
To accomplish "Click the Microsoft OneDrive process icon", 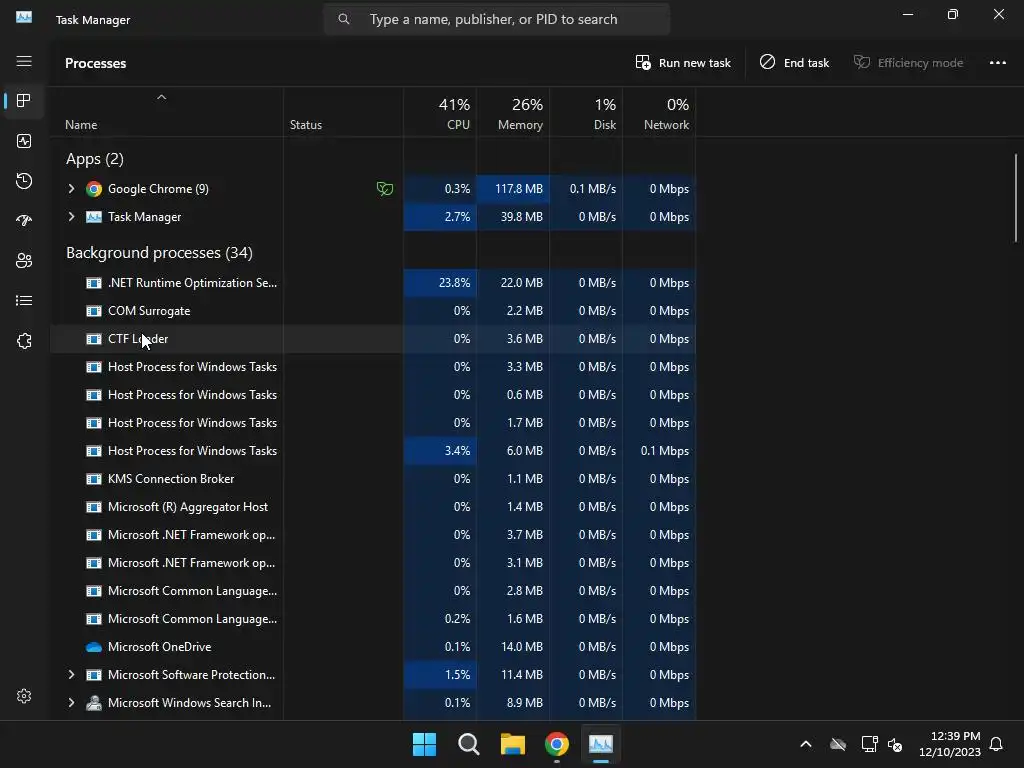I will click(94, 647).
